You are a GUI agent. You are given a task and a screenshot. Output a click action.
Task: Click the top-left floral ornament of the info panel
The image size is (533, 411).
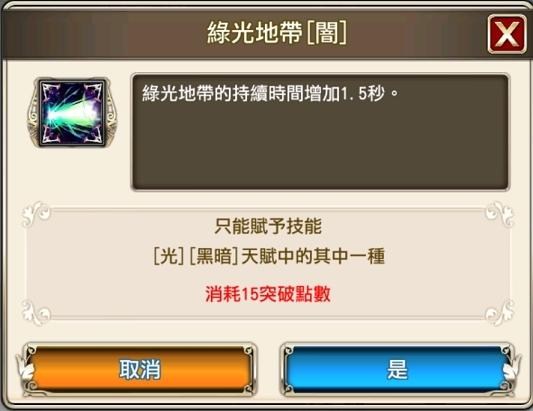tap(36, 213)
